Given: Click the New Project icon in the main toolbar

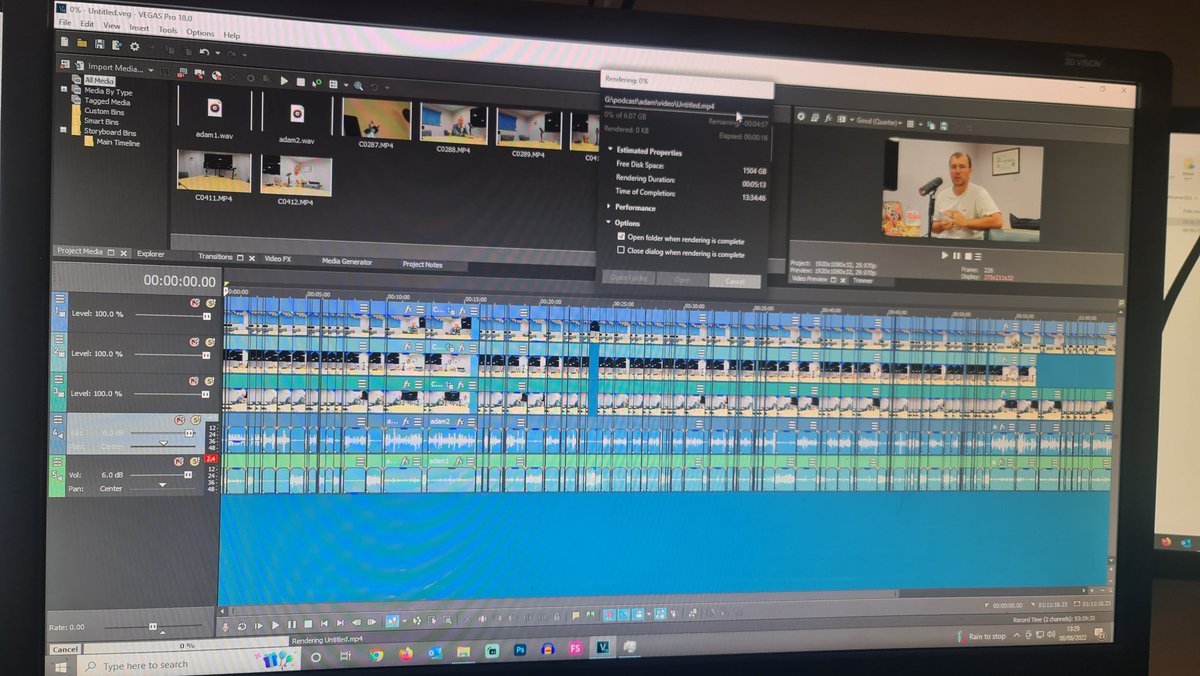Looking at the screenshot, I should point(65,43).
